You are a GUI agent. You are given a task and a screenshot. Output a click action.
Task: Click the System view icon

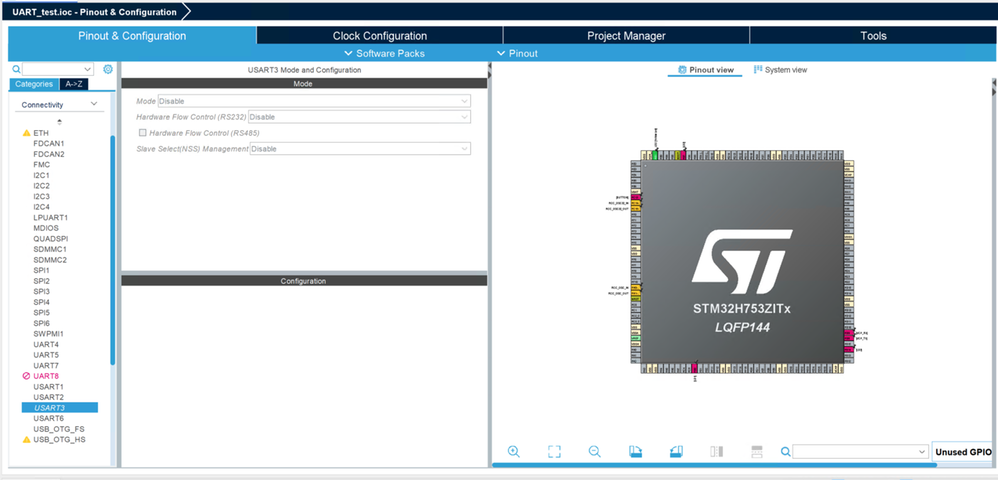[758, 69]
